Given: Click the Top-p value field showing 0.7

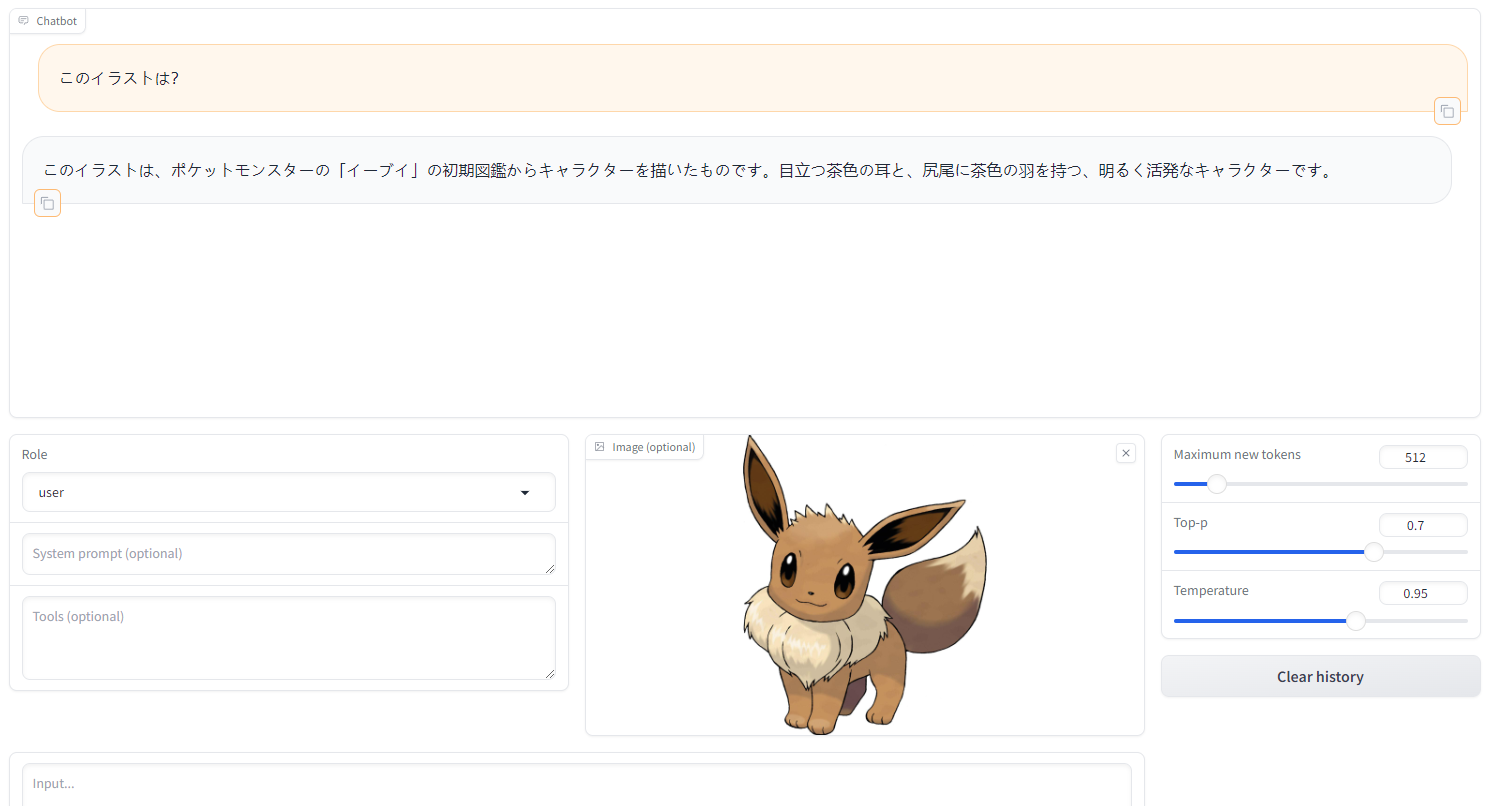Looking at the screenshot, I should (1423, 524).
